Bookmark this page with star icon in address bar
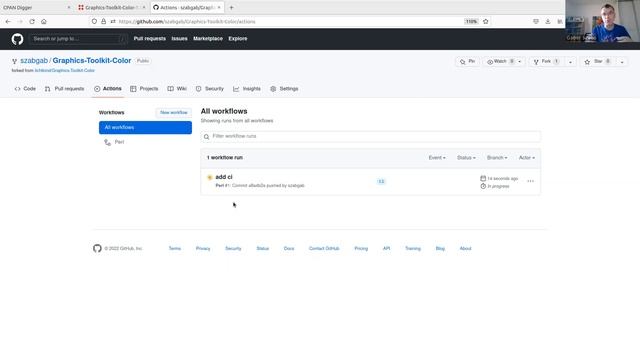This screenshot has height=360, width=640. point(486,21)
